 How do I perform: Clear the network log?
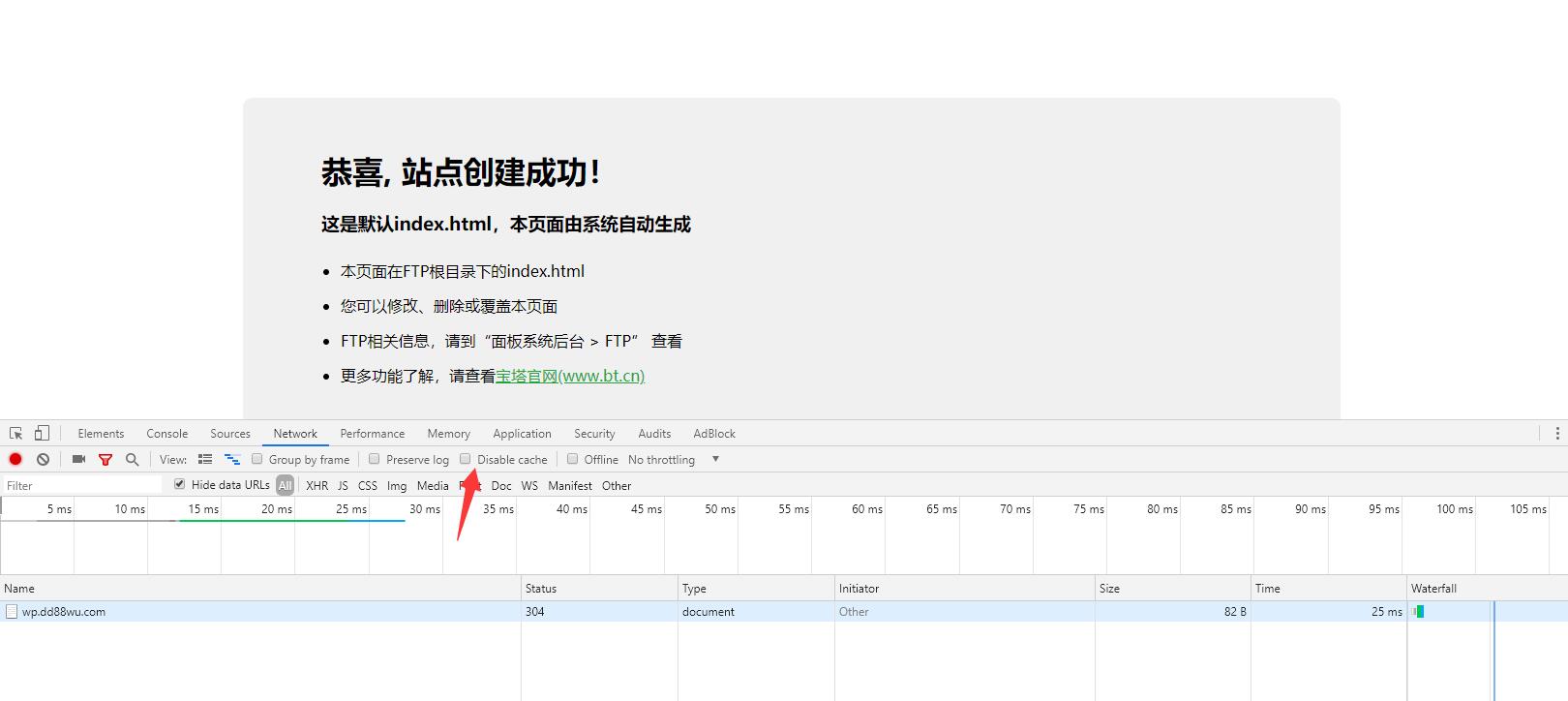coord(43,459)
